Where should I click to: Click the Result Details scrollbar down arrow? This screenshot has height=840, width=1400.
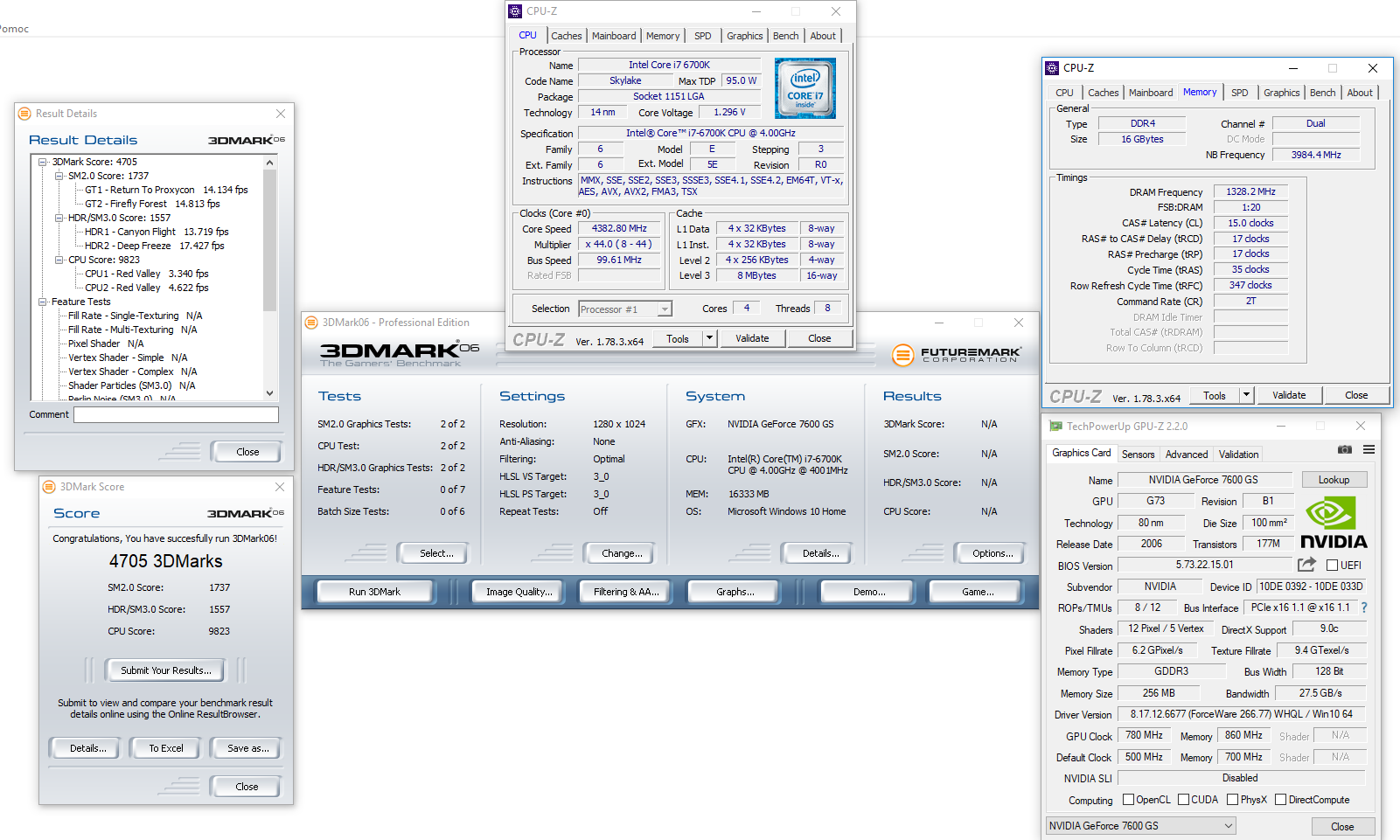tap(269, 393)
